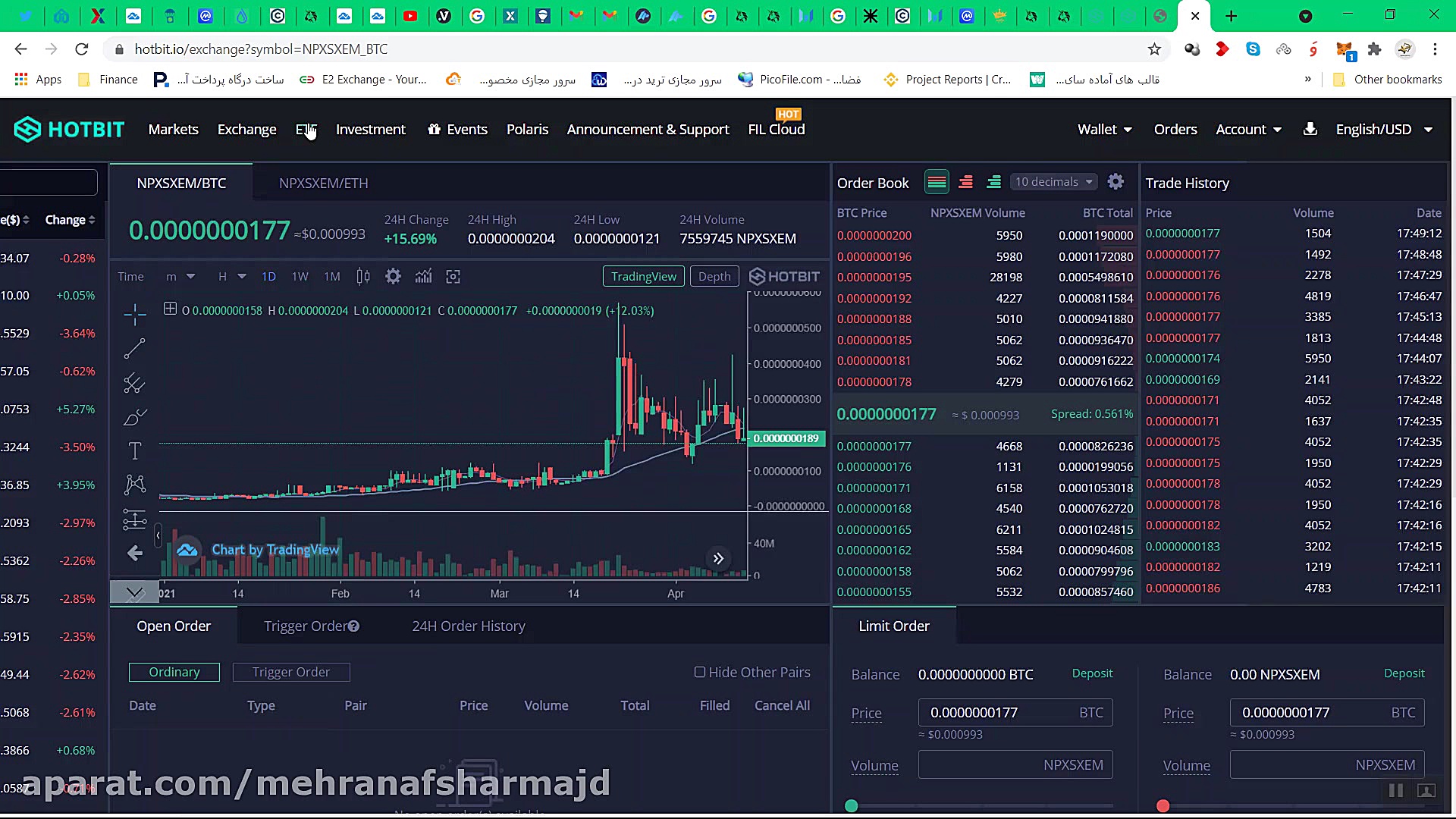
Task: Select the Trigger Order filter button
Action: pos(291,672)
